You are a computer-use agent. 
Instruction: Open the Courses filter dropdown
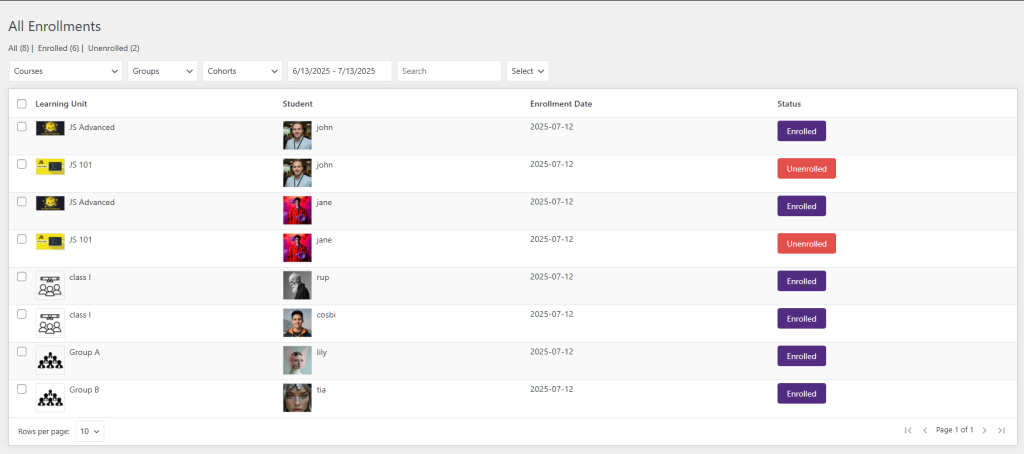[66, 71]
